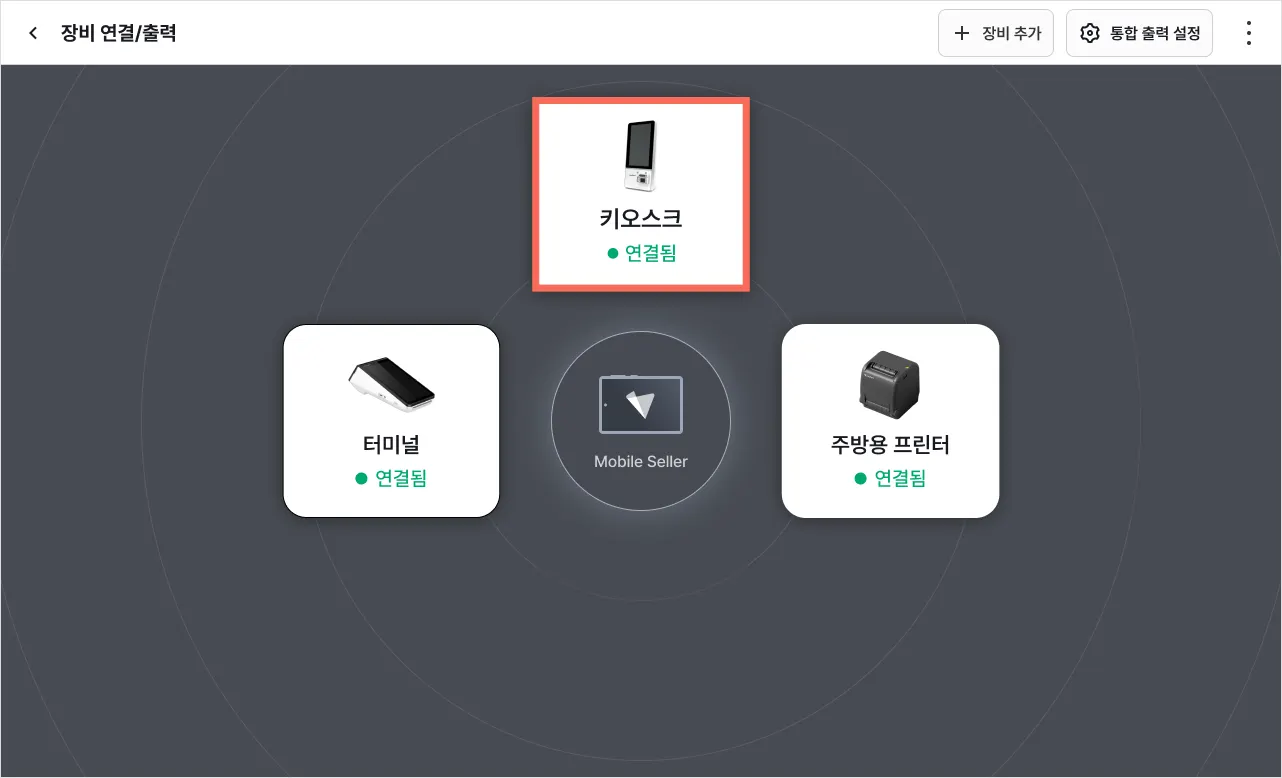Open the 키오스크 device card
Screen dimensions: 1282x778
point(641,194)
